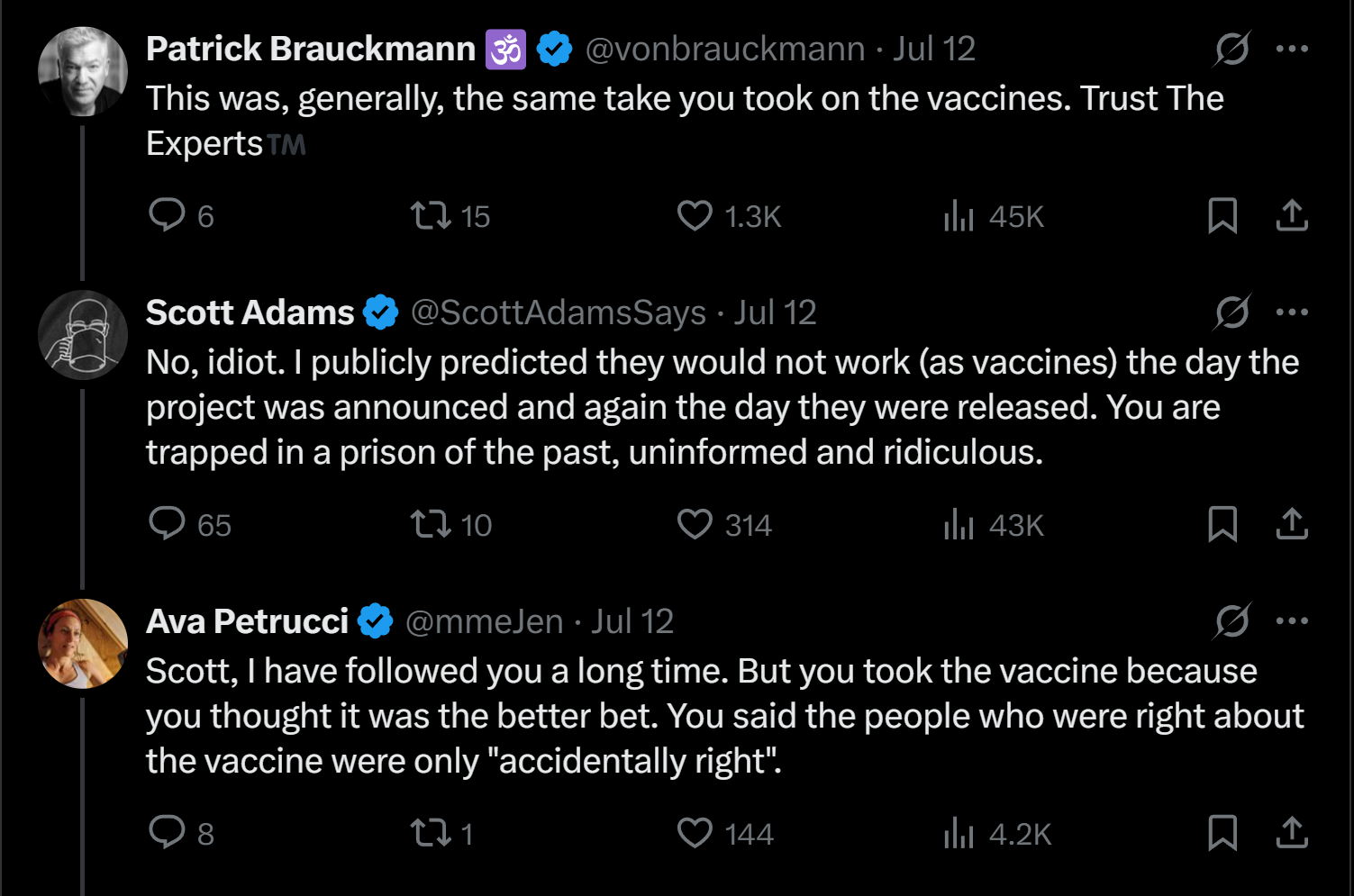Retweet Ava Petrucci's post

432,833
